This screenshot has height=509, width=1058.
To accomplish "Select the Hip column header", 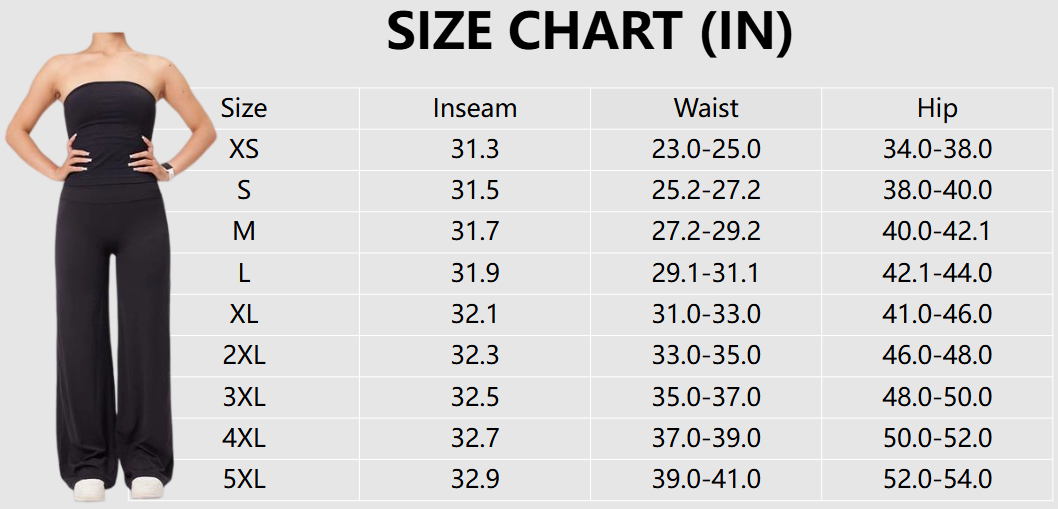I will [937, 108].
